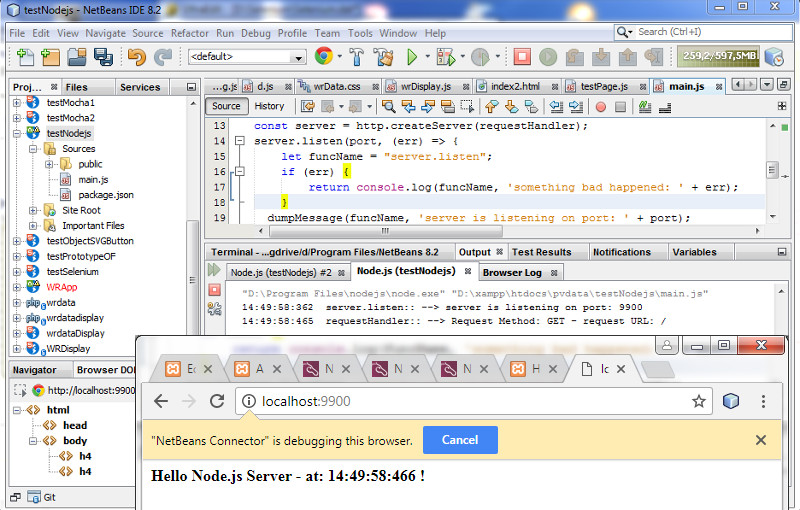This screenshot has height=510, width=800.
Task: Click the Build Project hammer icon
Action: coord(357,57)
